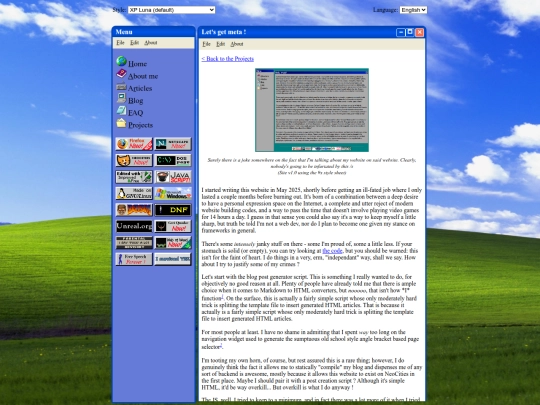Click the Made on GNU/Linux penguin badge
This screenshot has width=540, height=405.
coord(134,194)
